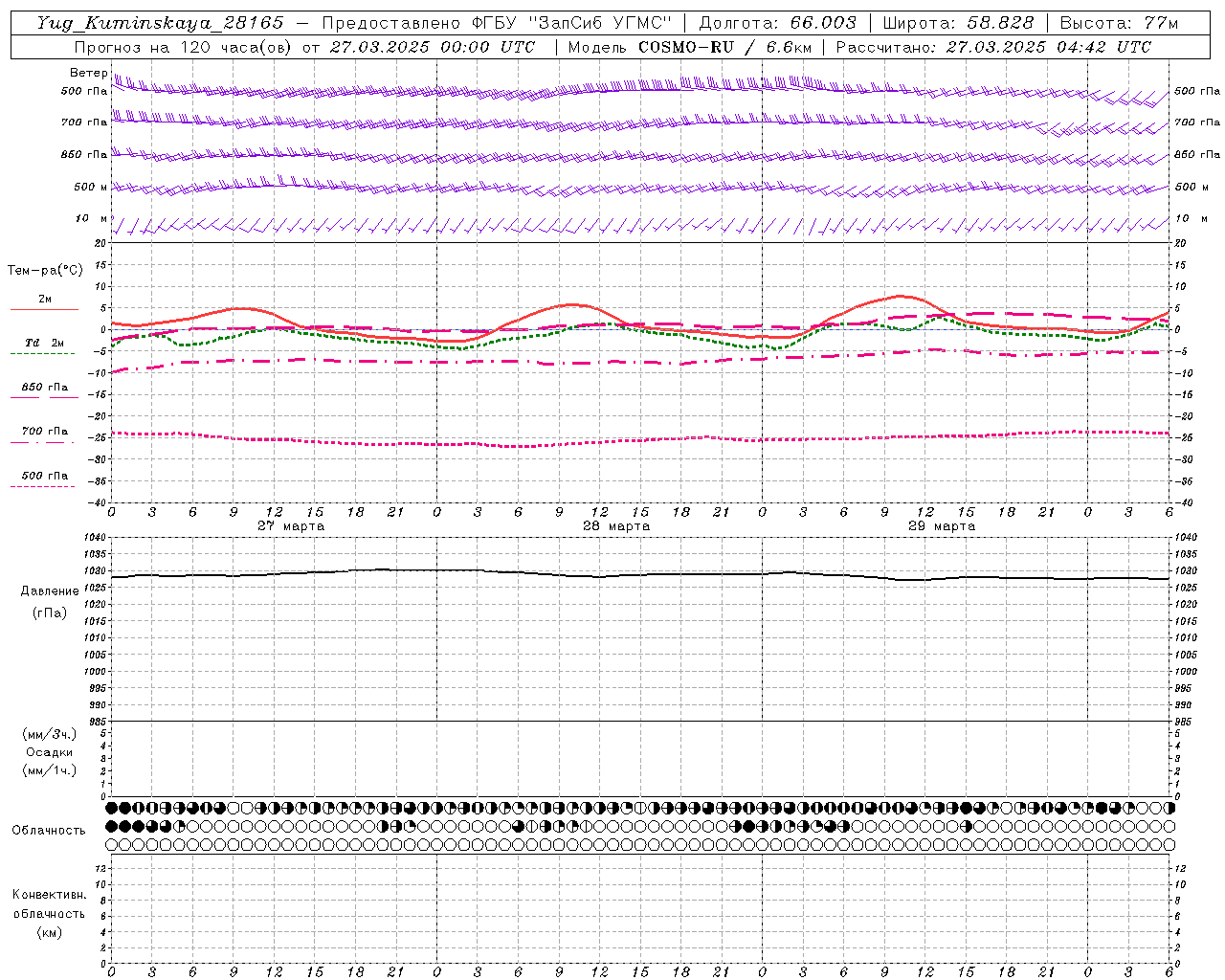
Task: Click the Осадки label
Action: pyautogui.click(x=49, y=752)
